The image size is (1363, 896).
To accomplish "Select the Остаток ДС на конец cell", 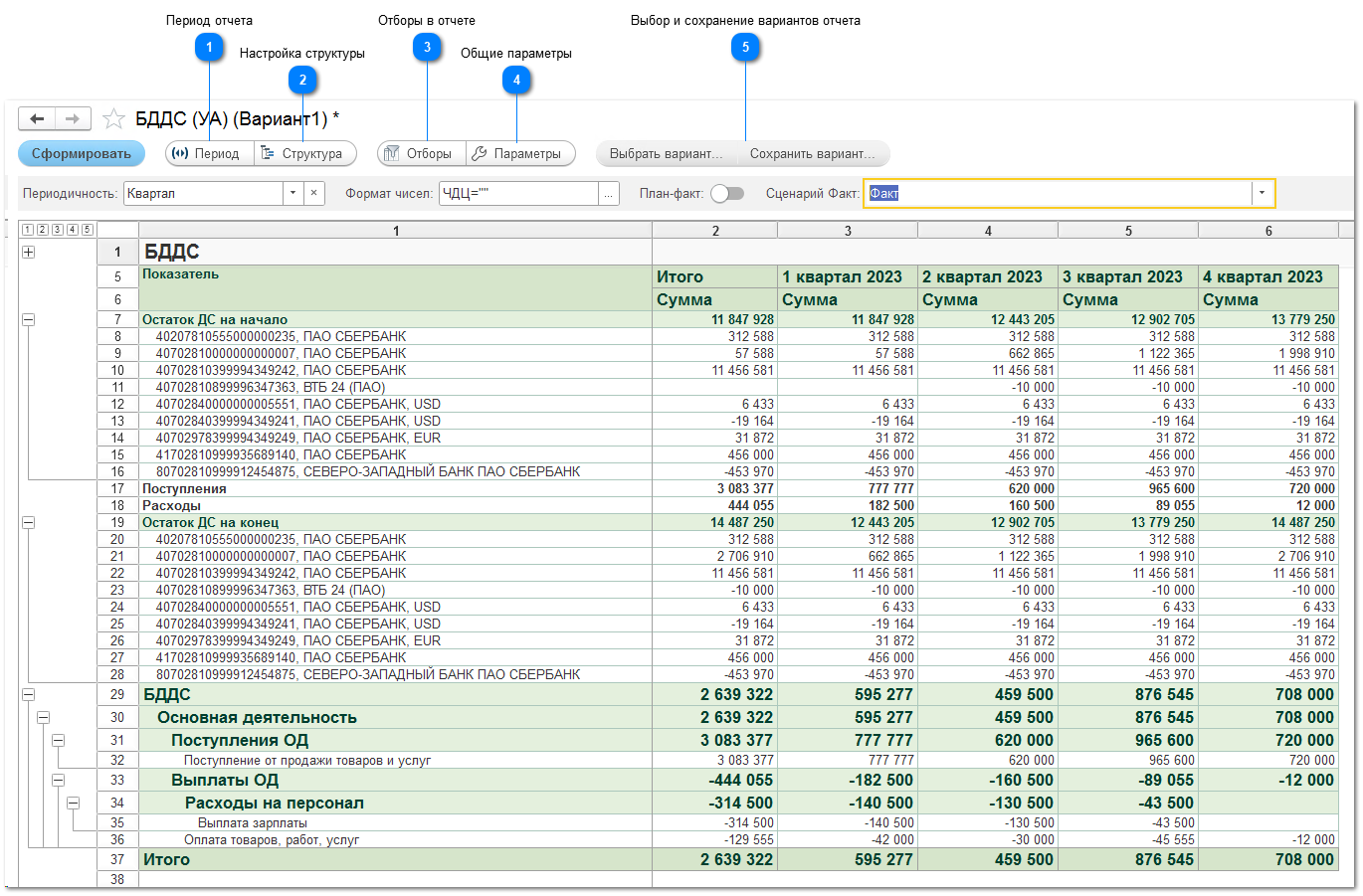I will tap(395, 522).
